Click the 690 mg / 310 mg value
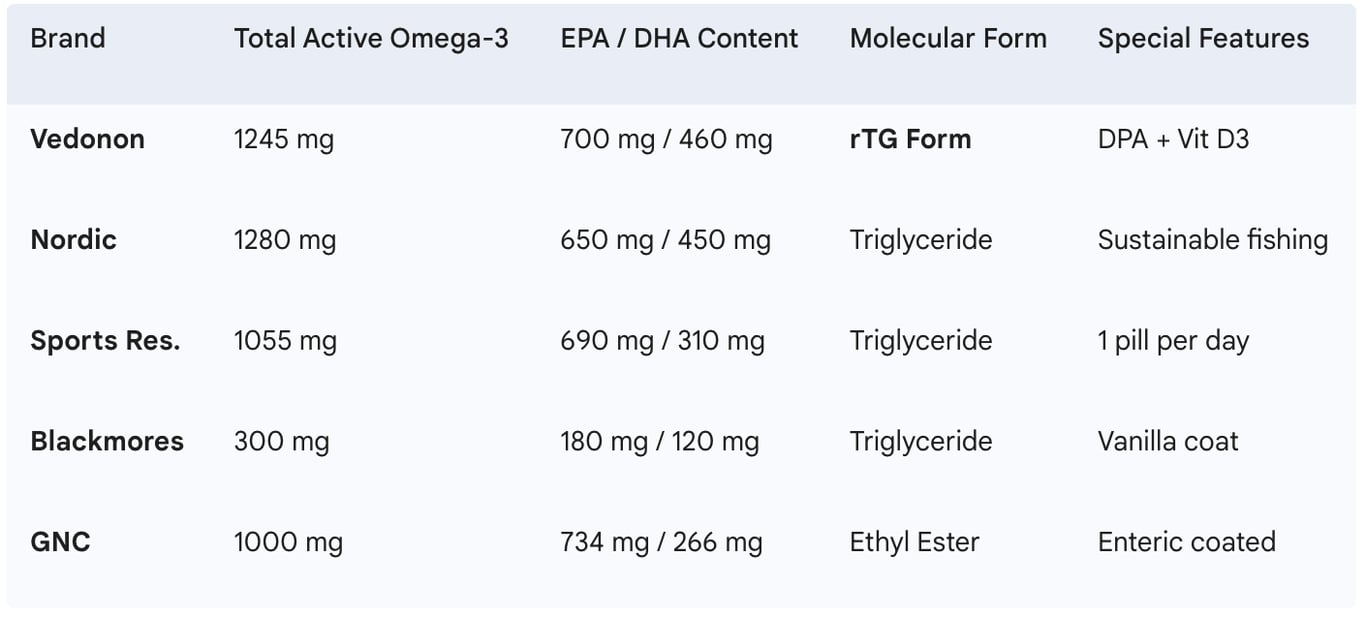 click(663, 341)
